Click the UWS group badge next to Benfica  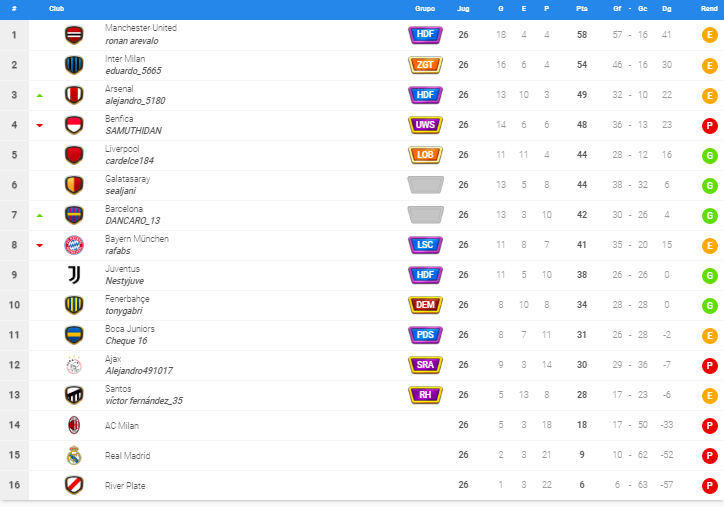coord(425,125)
